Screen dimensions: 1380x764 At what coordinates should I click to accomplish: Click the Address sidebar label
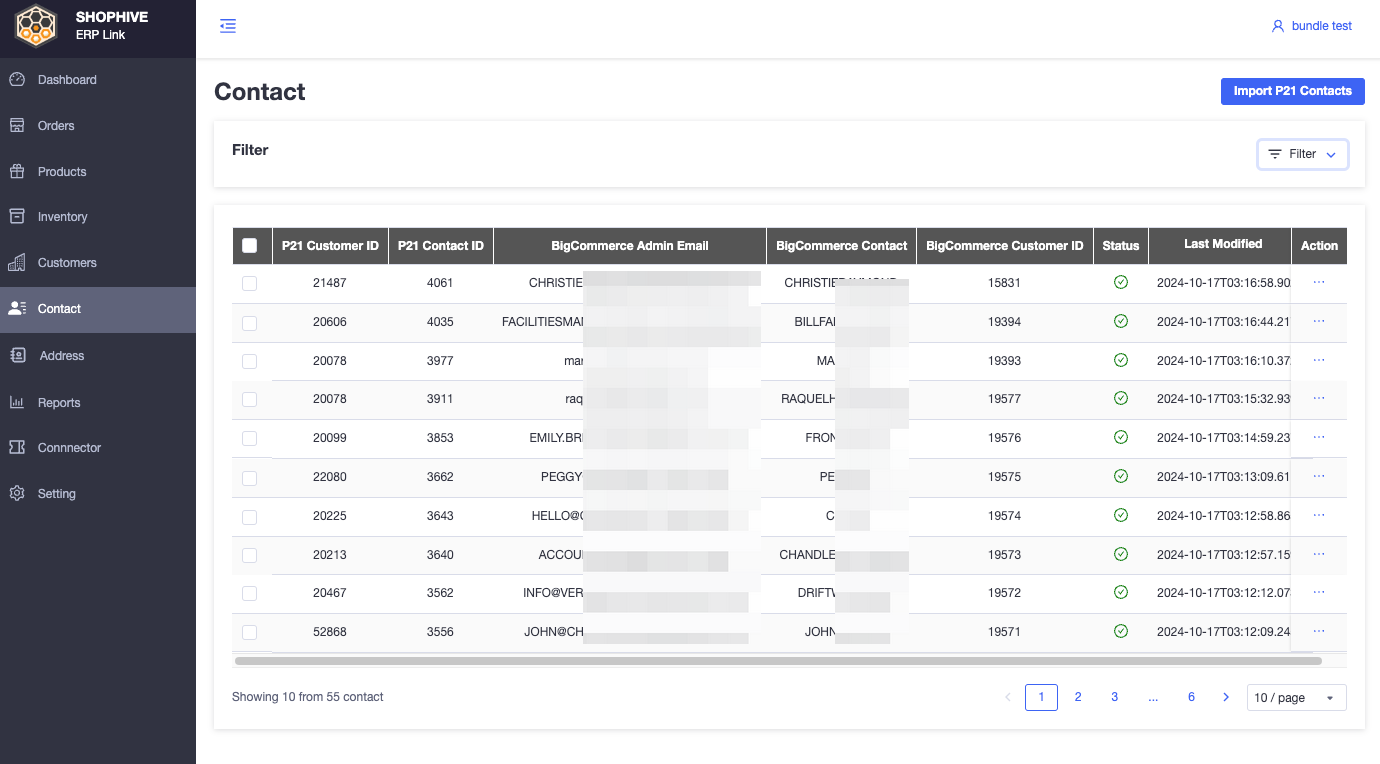point(62,356)
